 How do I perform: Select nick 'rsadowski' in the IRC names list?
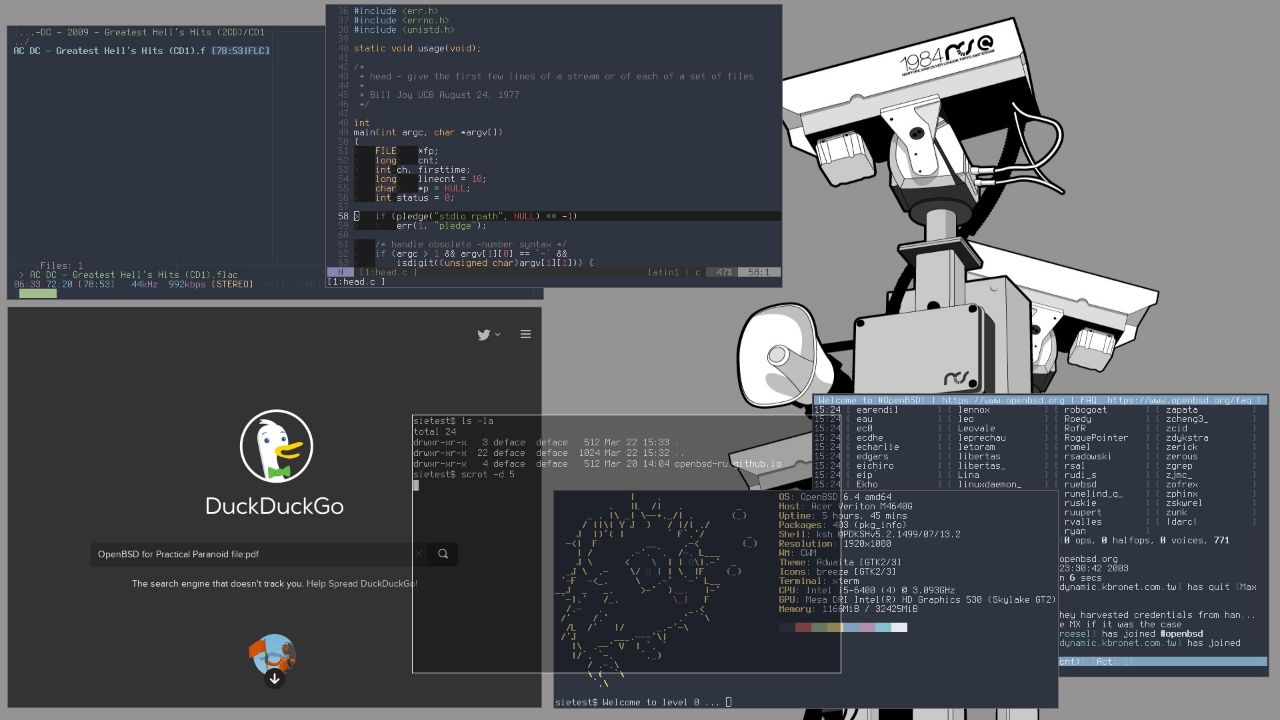[x=1089, y=456]
